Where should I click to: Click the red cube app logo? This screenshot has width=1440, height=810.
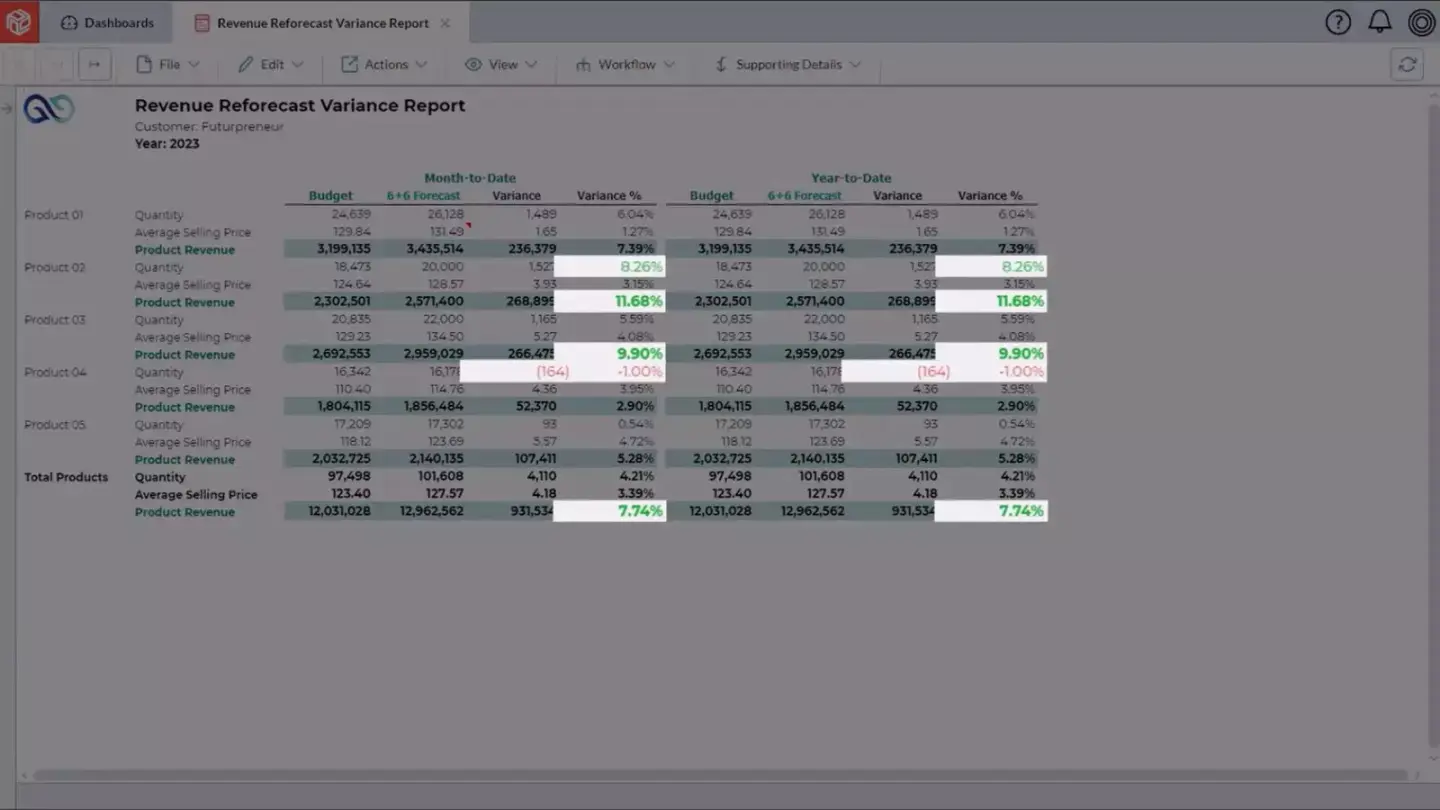pyautogui.click(x=19, y=21)
